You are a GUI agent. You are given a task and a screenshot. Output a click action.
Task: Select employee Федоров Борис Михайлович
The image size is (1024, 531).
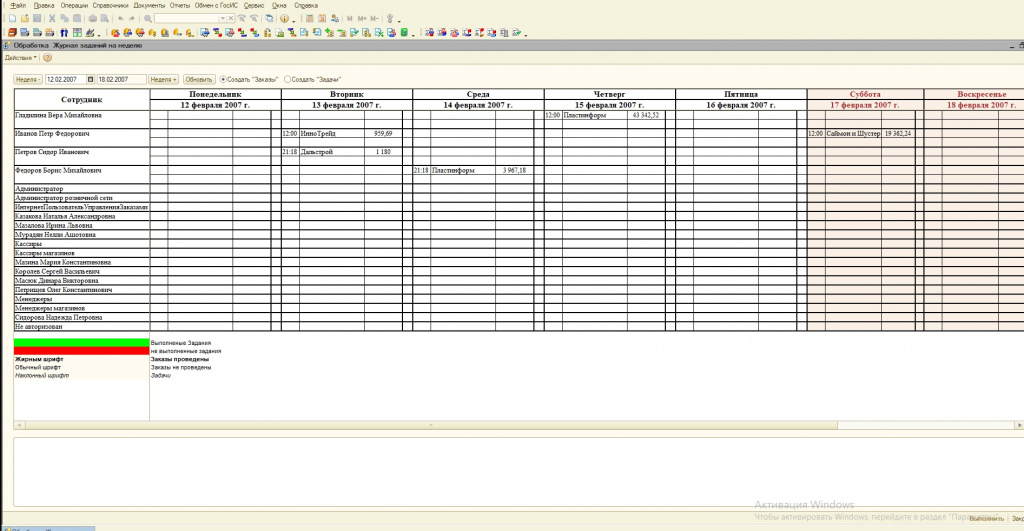pos(82,174)
